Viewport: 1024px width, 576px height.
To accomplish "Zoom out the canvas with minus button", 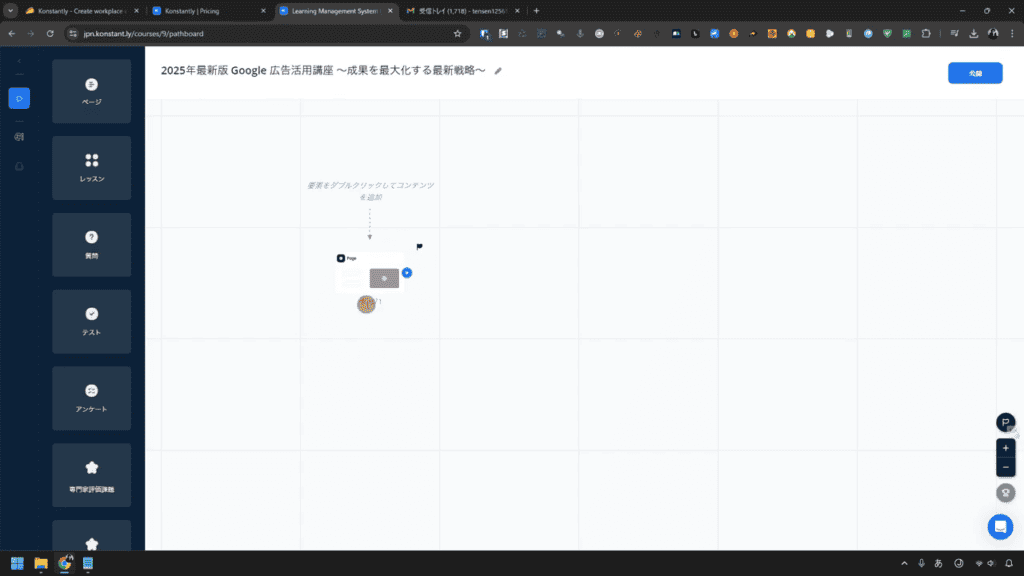I will pyautogui.click(x=1006, y=467).
